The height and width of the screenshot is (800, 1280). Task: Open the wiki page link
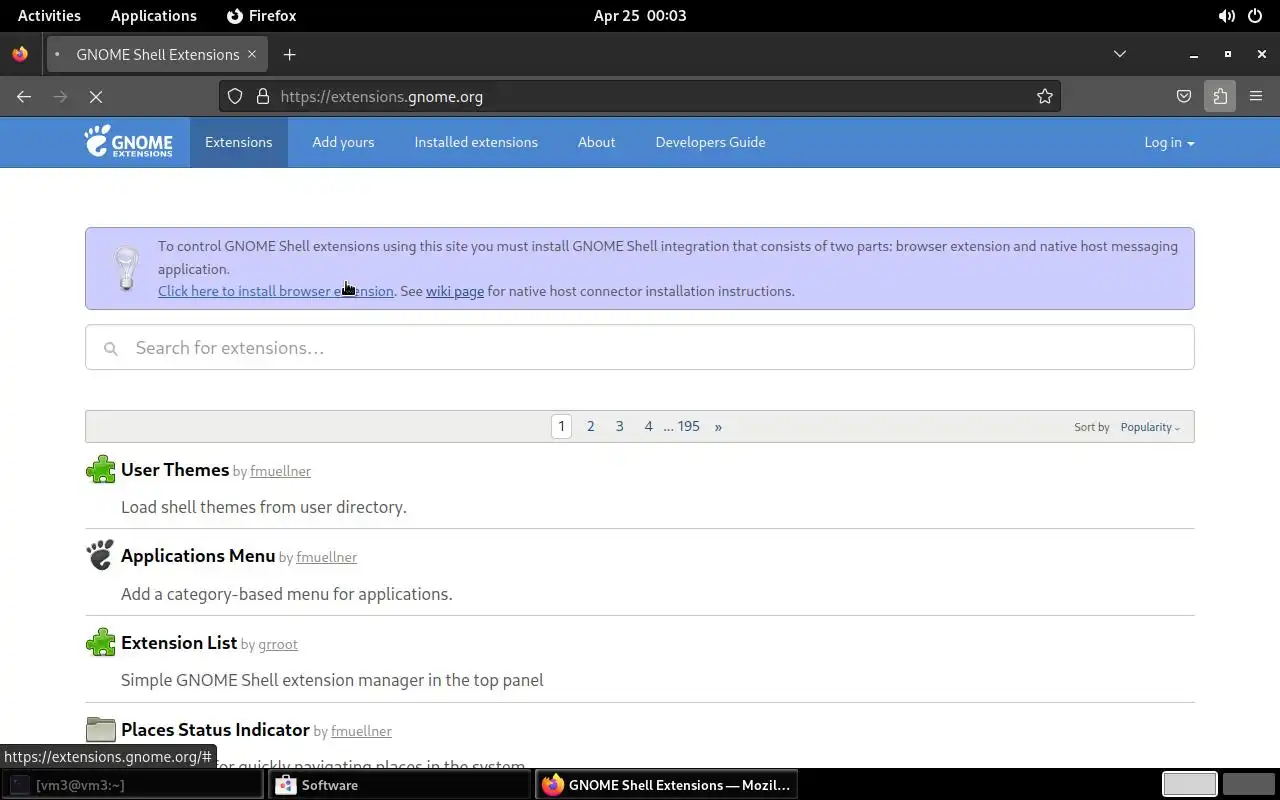click(x=455, y=291)
